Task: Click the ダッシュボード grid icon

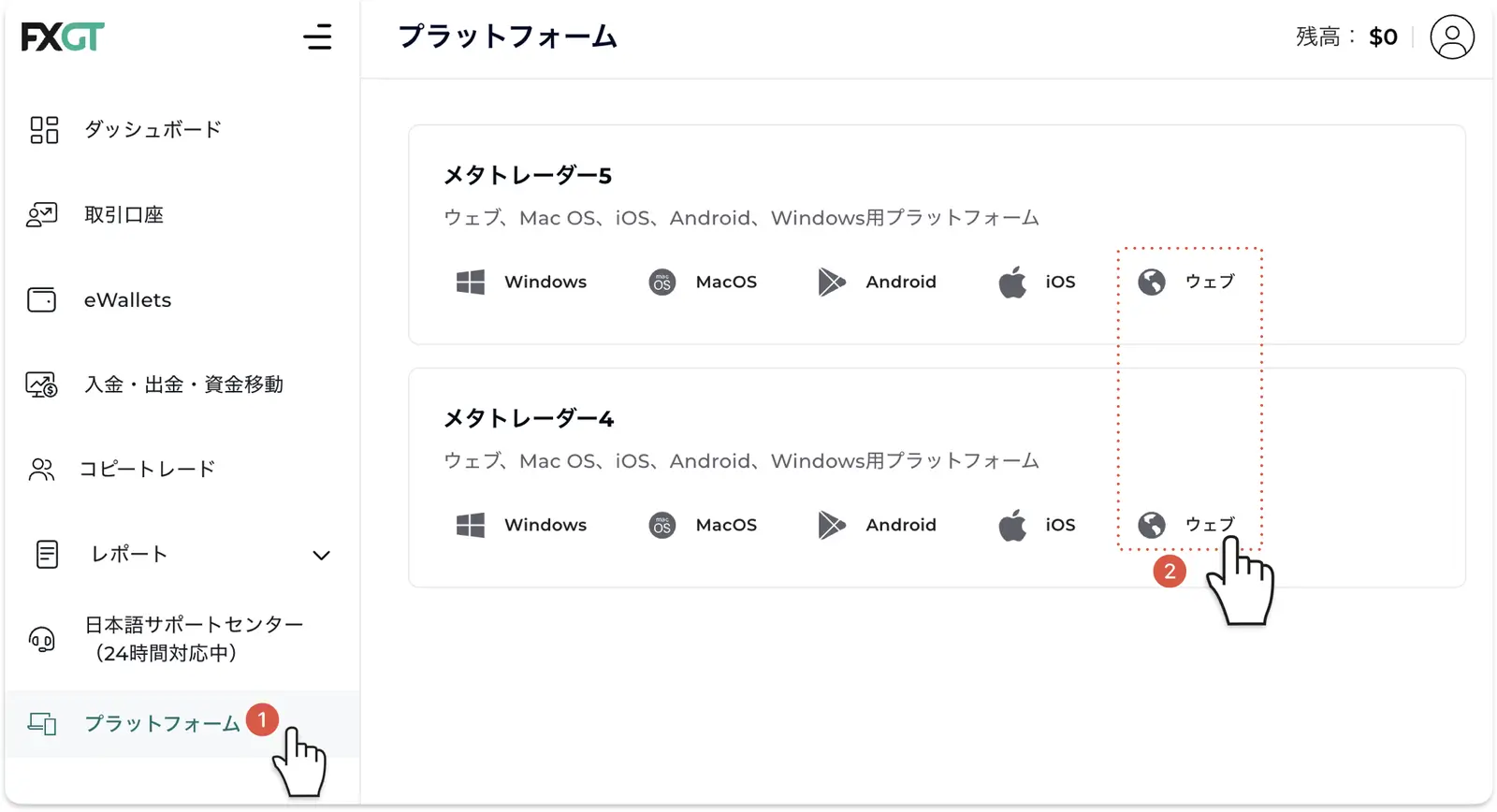Action: [44, 130]
